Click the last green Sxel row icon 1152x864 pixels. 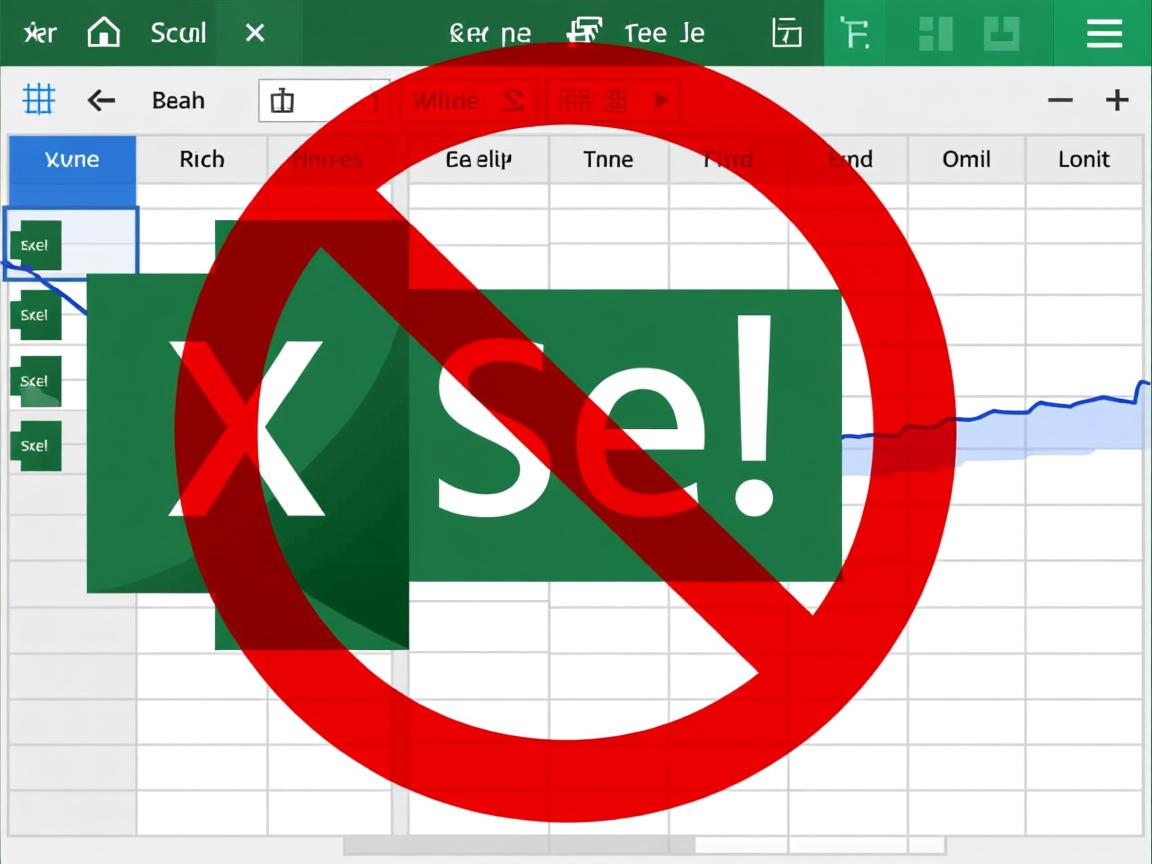tap(35, 446)
